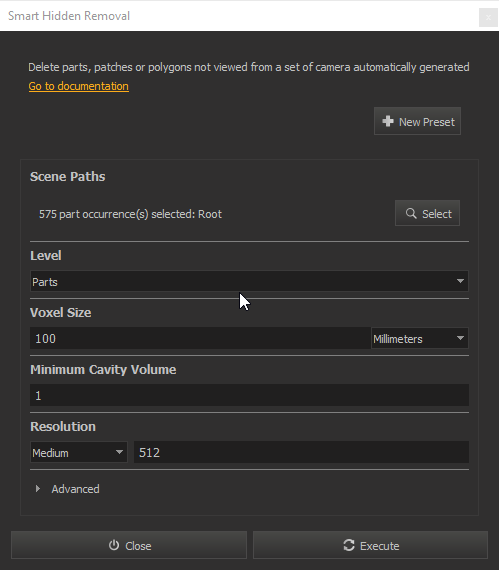Open the Resolution Medium dropdown

[x=79, y=453]
